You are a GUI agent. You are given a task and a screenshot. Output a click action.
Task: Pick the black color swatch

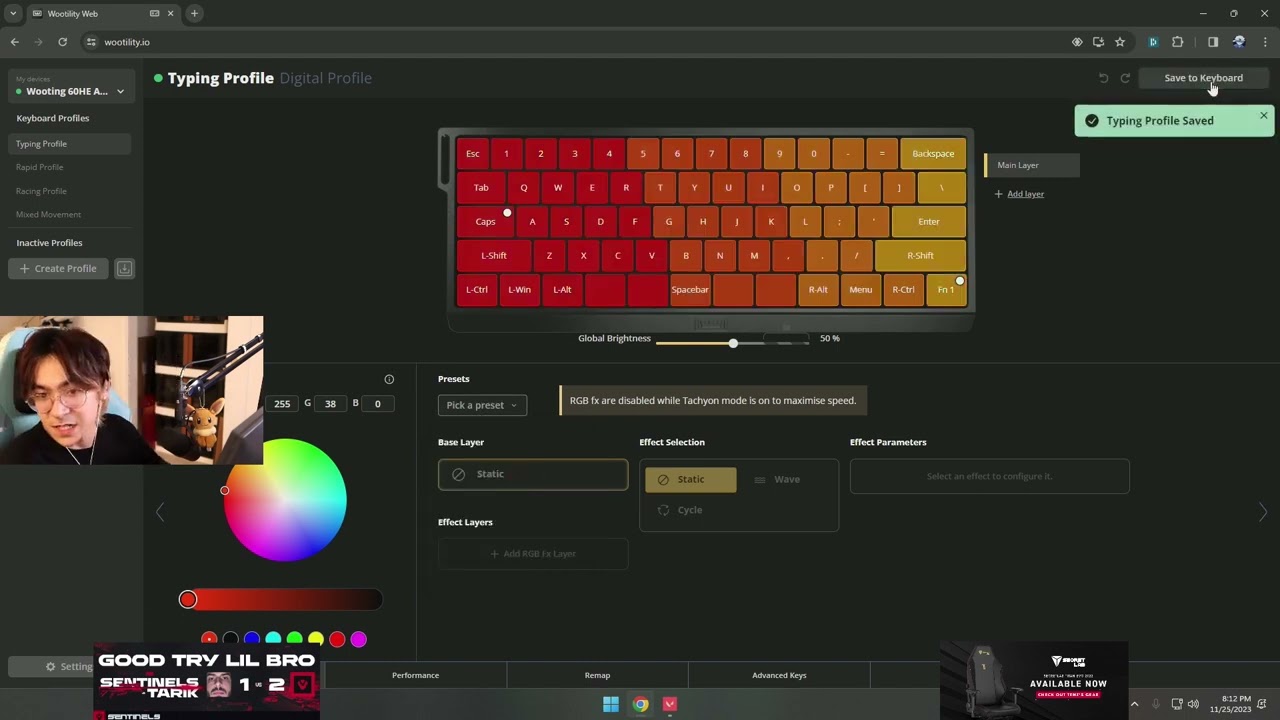point(230,639)
